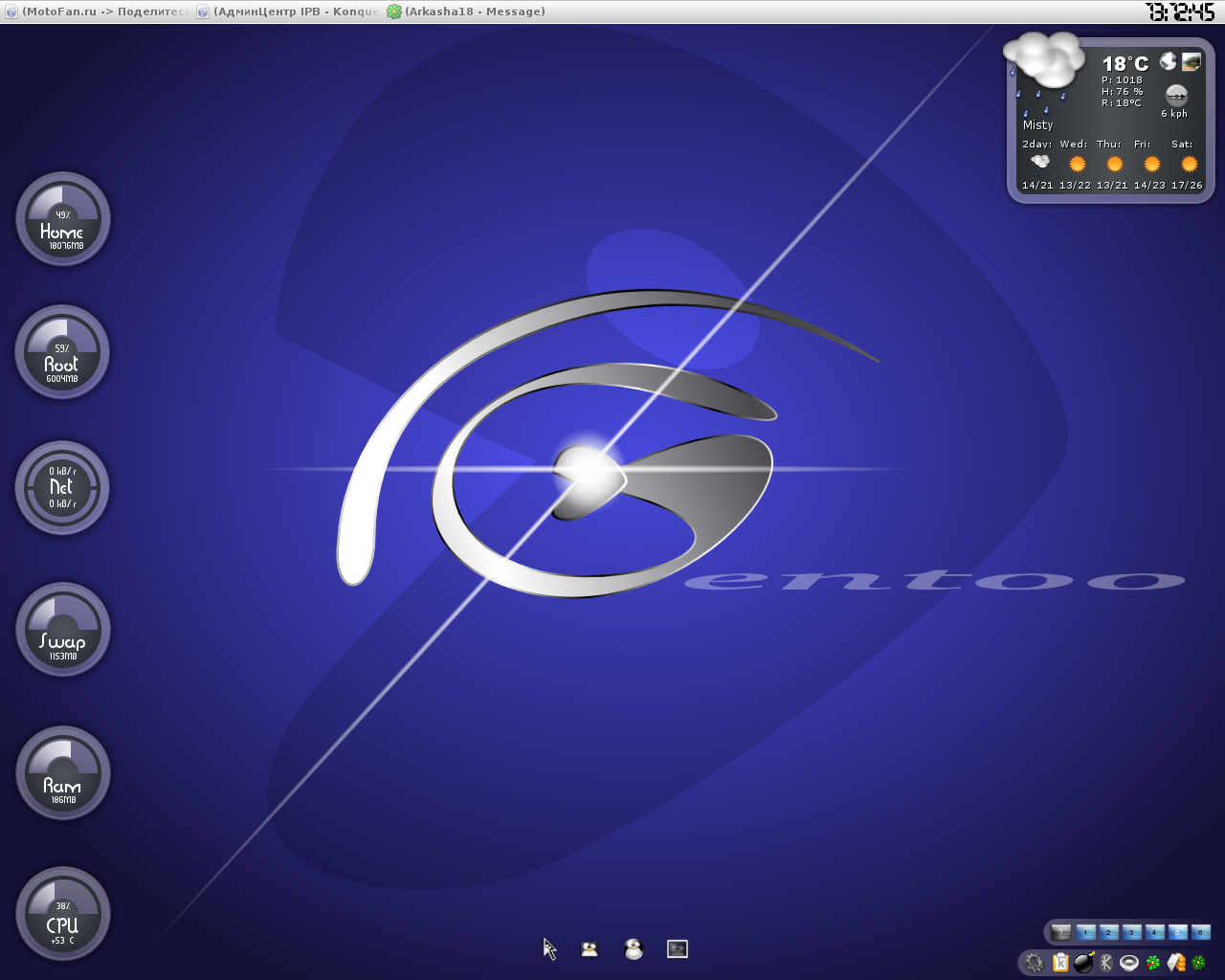The image size is (1225, 980).
Task: Open the Klipper clipboard tray icon
Action: coord(1060,963)
